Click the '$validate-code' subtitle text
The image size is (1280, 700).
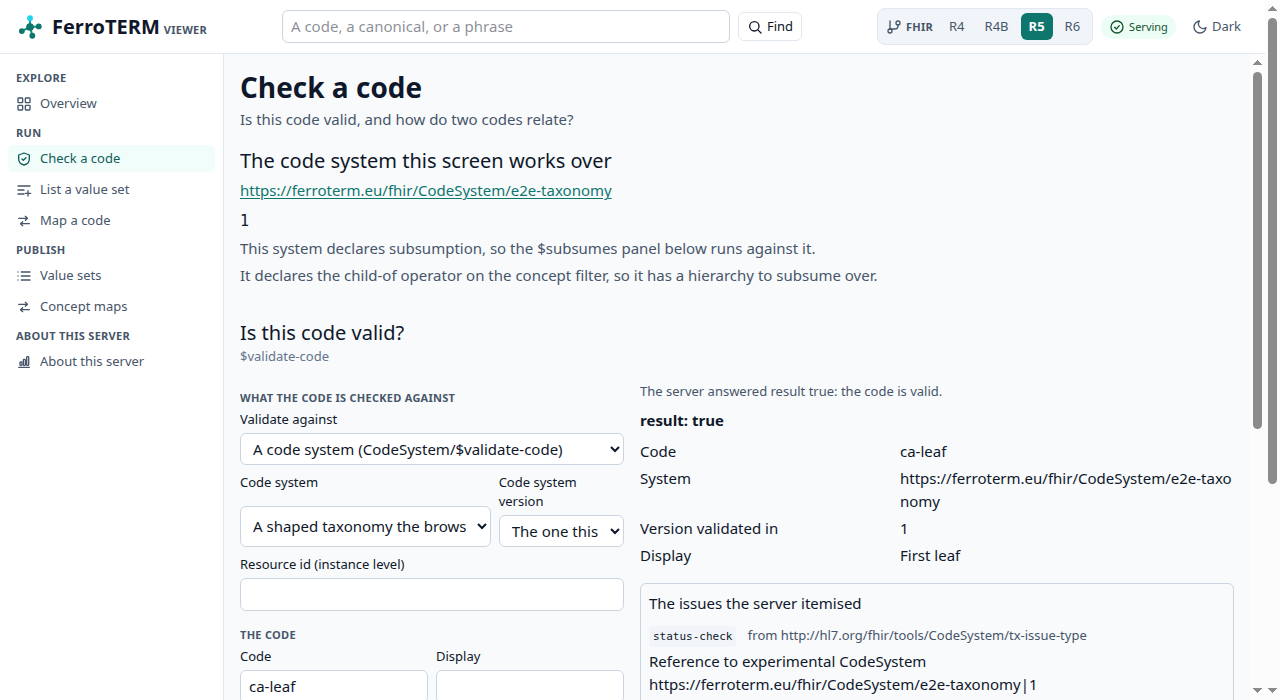pos(284,356)
